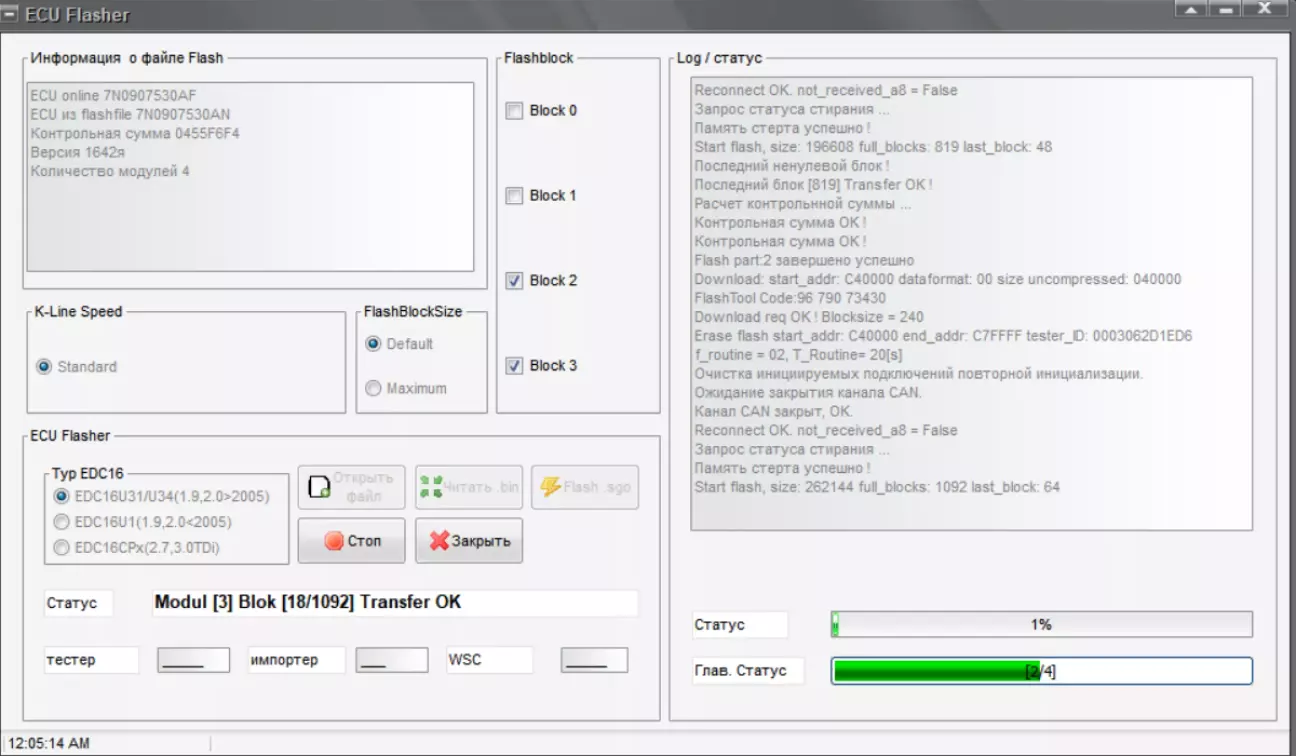Select EDC16U31/U34(1.9,2.0>2005) ECU type

click(x=62, y=496)
